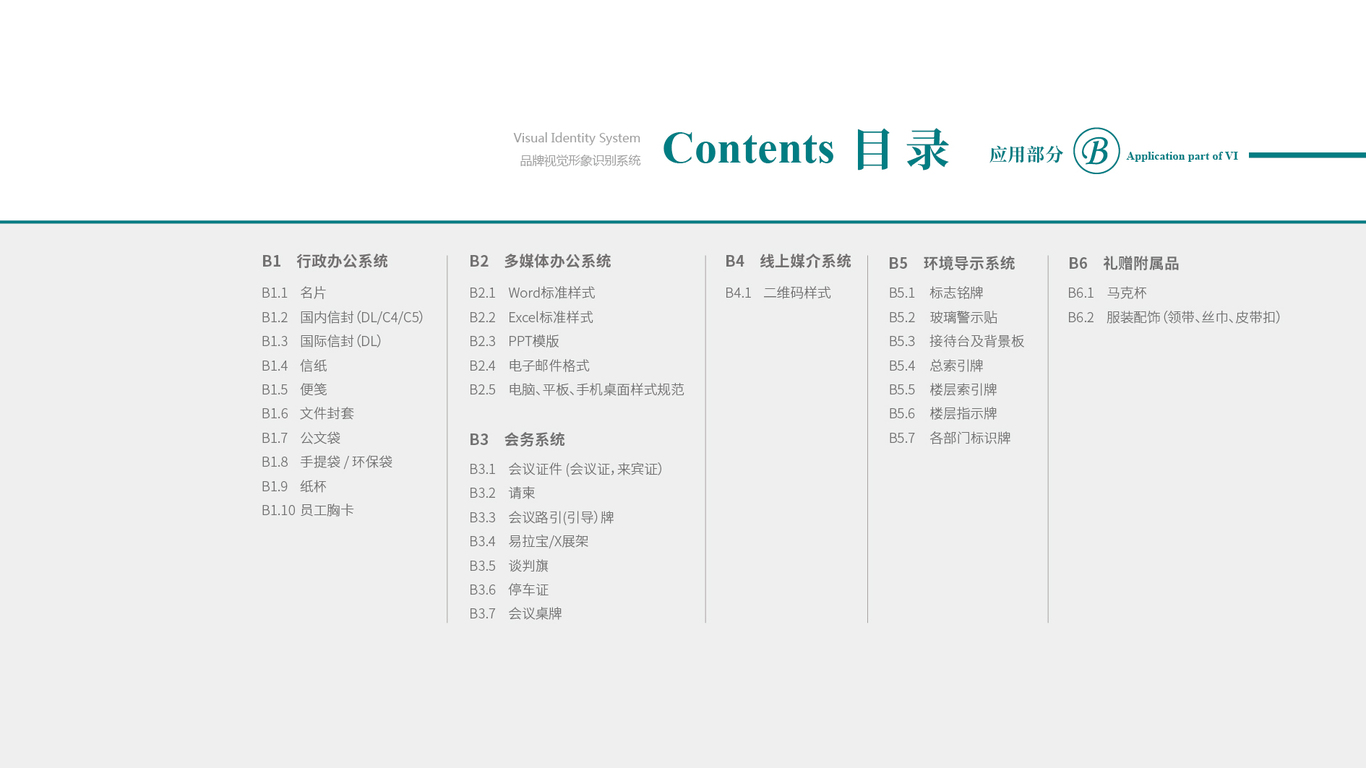Select entry 'B5.5 楼层索引牌'
This screenshot has width=1366, height=768.
(x=943, y=390)
